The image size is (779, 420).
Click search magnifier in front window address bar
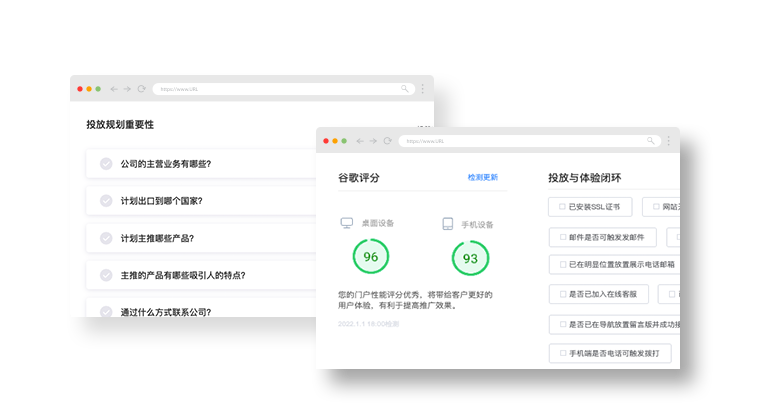click(x=651, y=141)
